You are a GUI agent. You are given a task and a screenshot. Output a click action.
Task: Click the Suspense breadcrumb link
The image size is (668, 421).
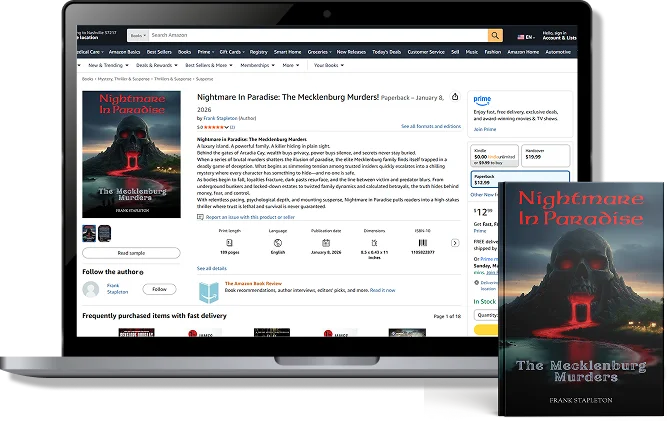(204, 79)
